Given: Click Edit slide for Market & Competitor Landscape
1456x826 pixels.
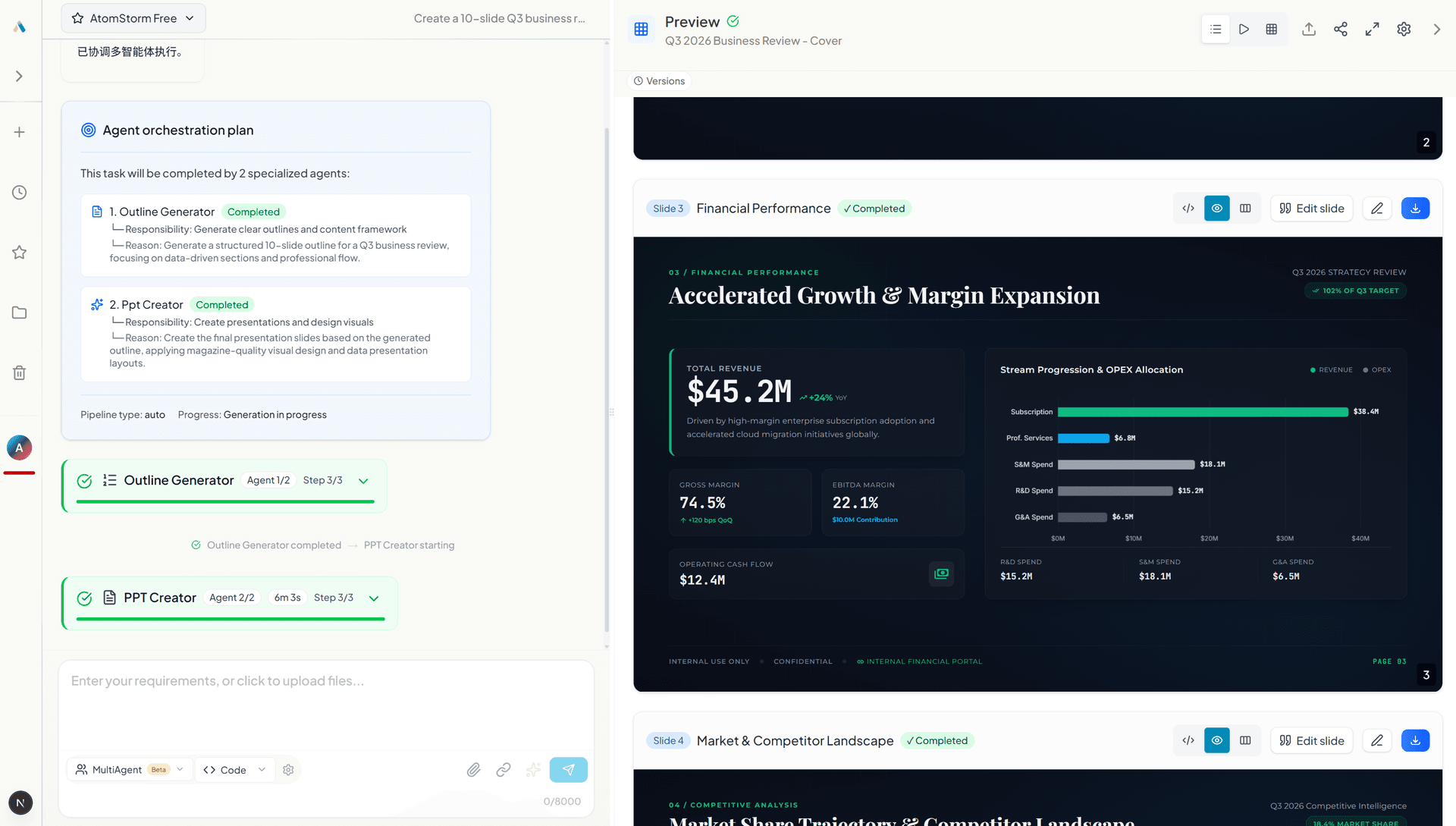Looking at the screenshot, I should [1312, 740].
